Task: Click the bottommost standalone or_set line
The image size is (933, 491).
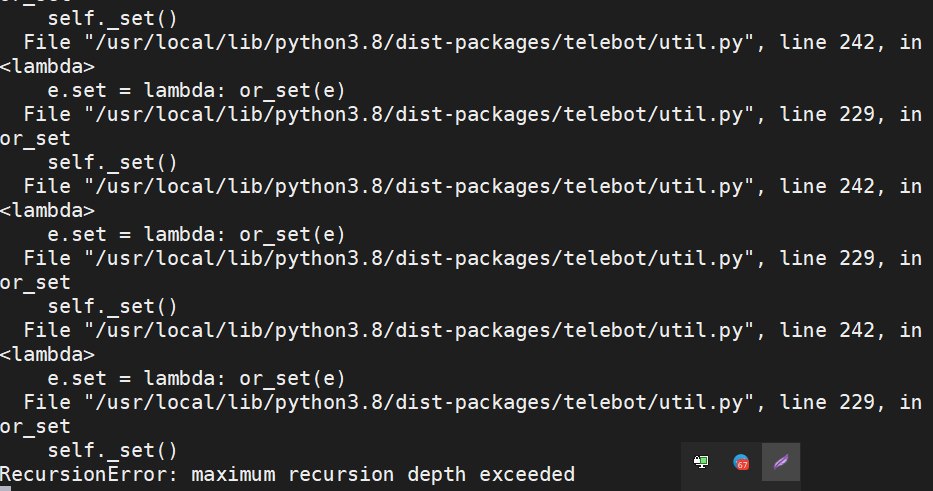Action: pyautogui.click(x=35, y=427)
